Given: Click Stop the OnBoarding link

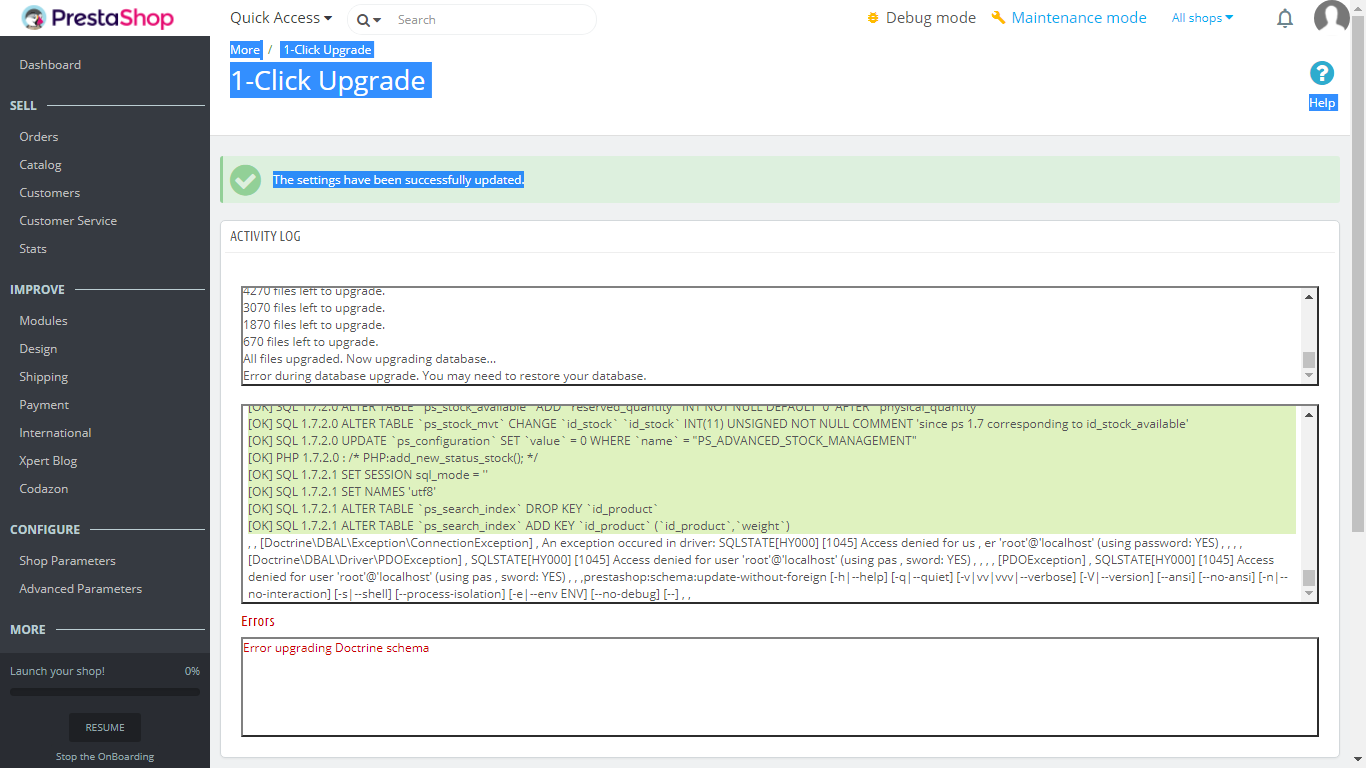Looking at the screenshot, I should 105,757.
